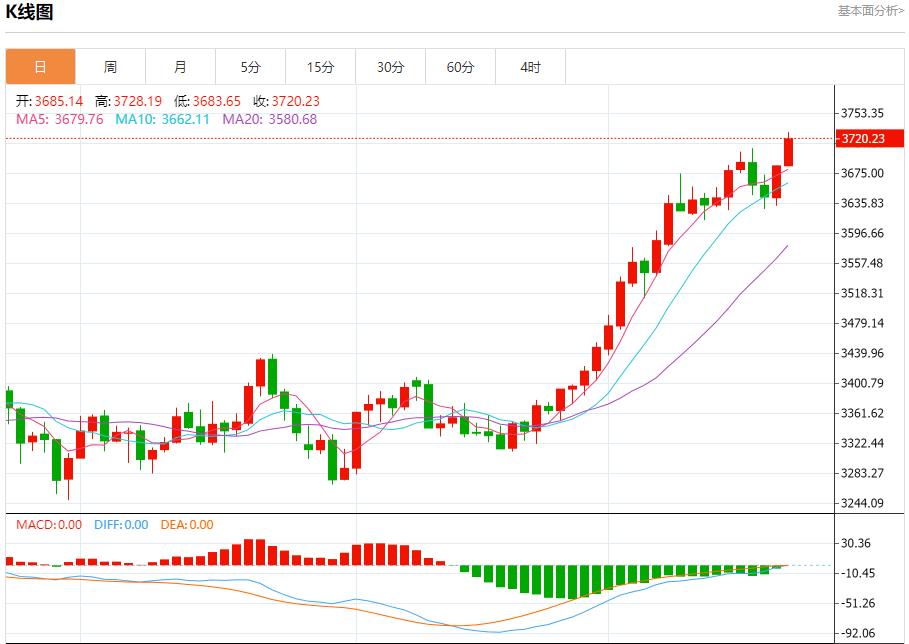Image resolution: width=909 pixels, height=644 pixels.
Task: Click the 3753.35 price axis label
Action: pos(862,113)
